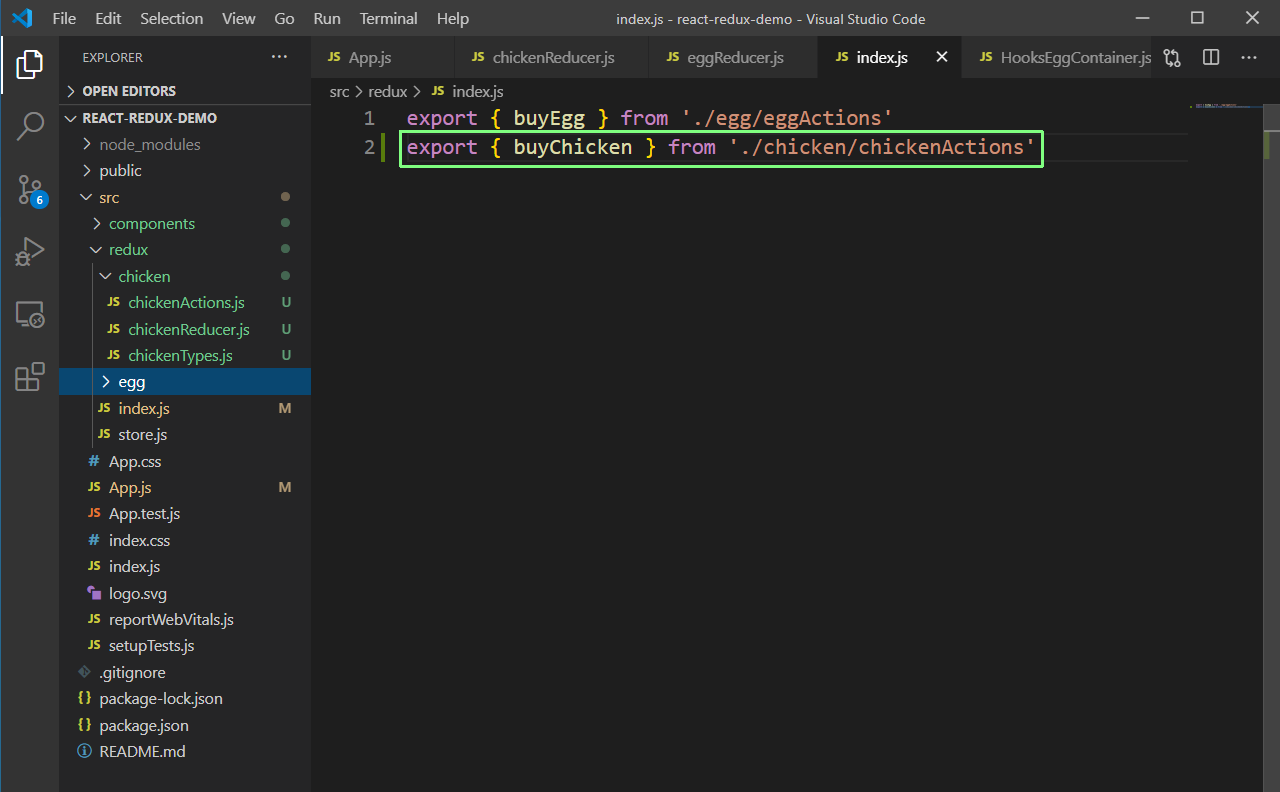Expand the egg folder

(x=185, y=382)
